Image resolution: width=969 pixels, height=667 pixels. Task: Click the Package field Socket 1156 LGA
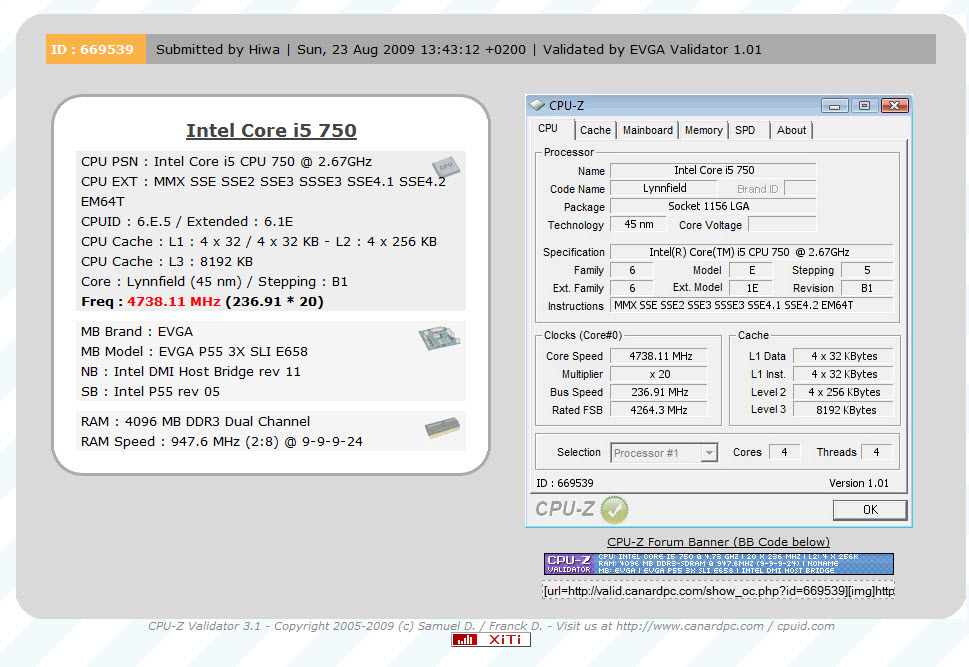[714, 206]
